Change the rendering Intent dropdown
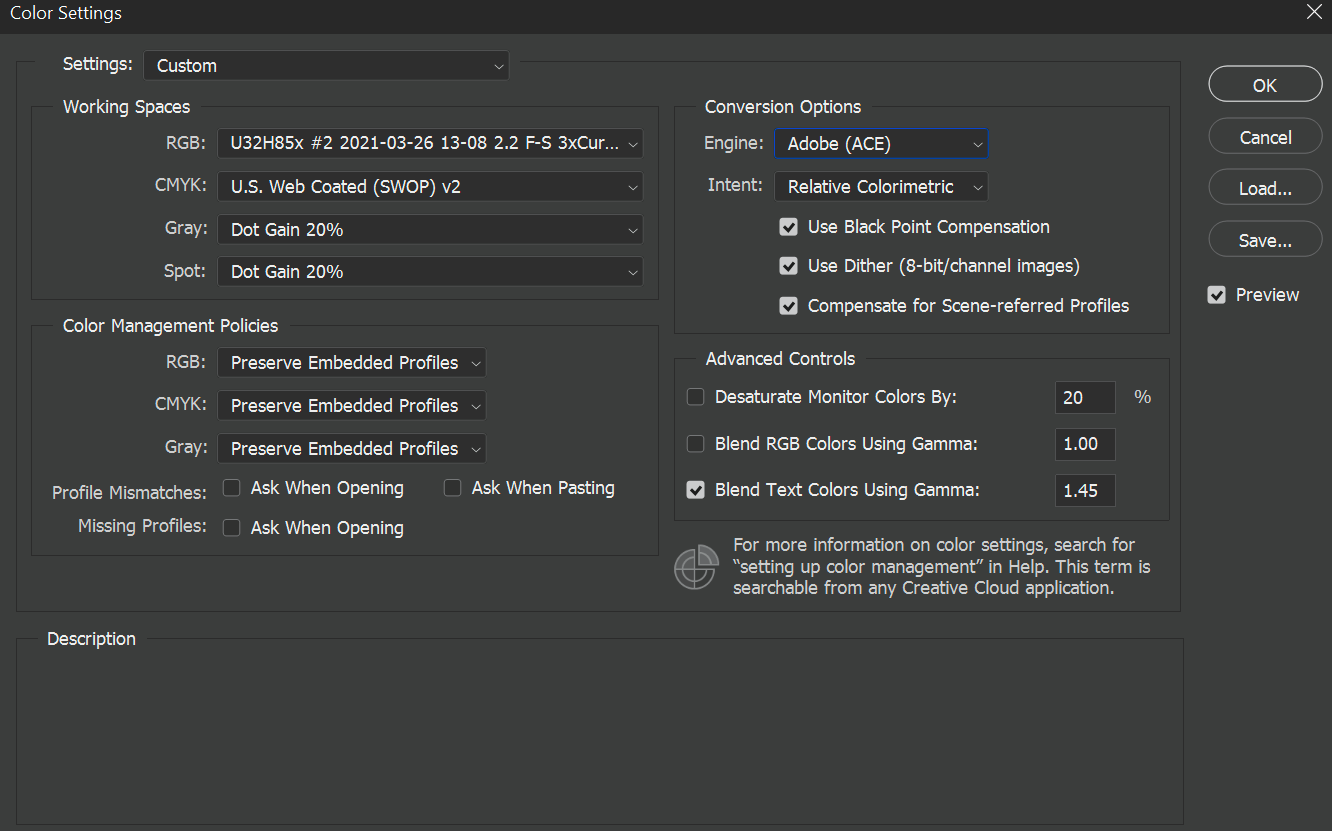1332x831 pixels. 881,186
